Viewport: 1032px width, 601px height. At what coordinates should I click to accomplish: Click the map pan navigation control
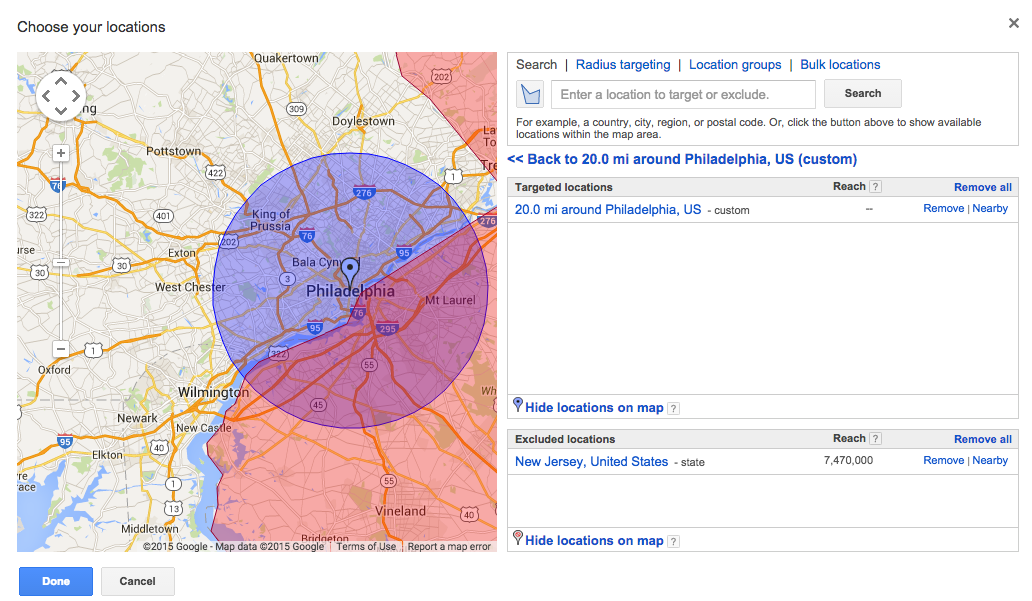tap(61, 96)
